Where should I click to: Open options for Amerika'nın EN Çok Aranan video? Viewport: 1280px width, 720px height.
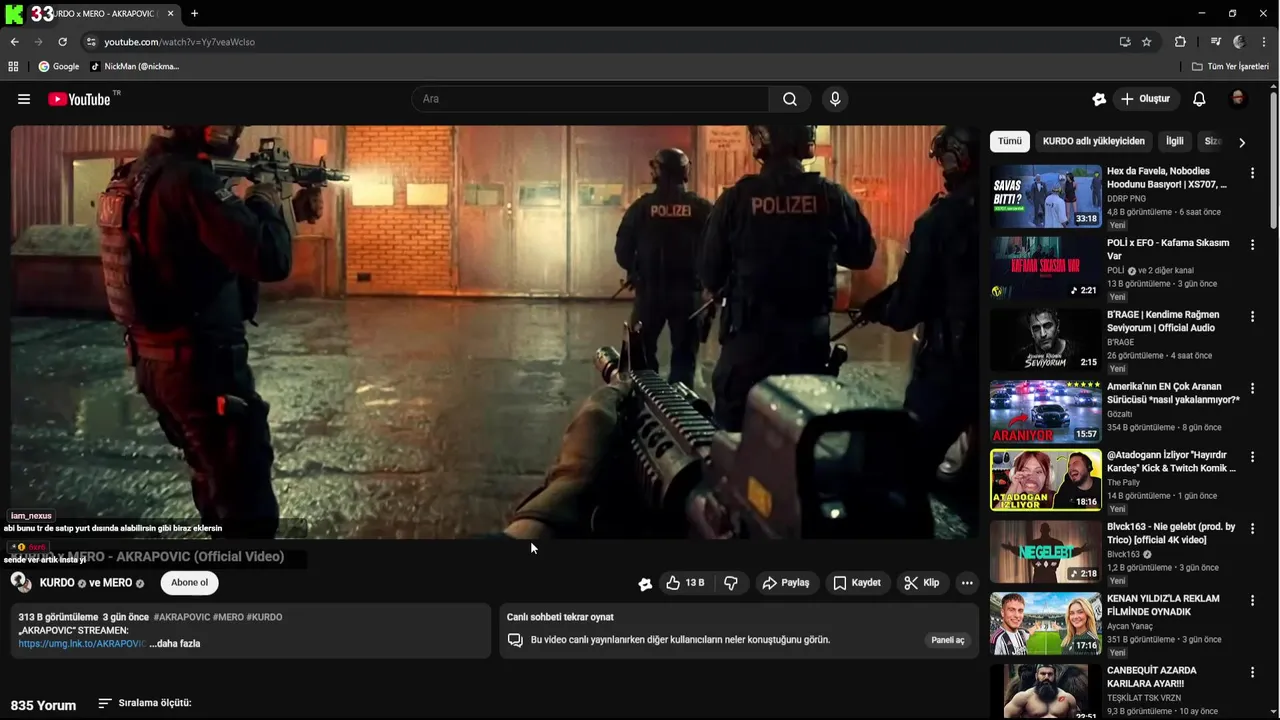tap(1252, 388)
